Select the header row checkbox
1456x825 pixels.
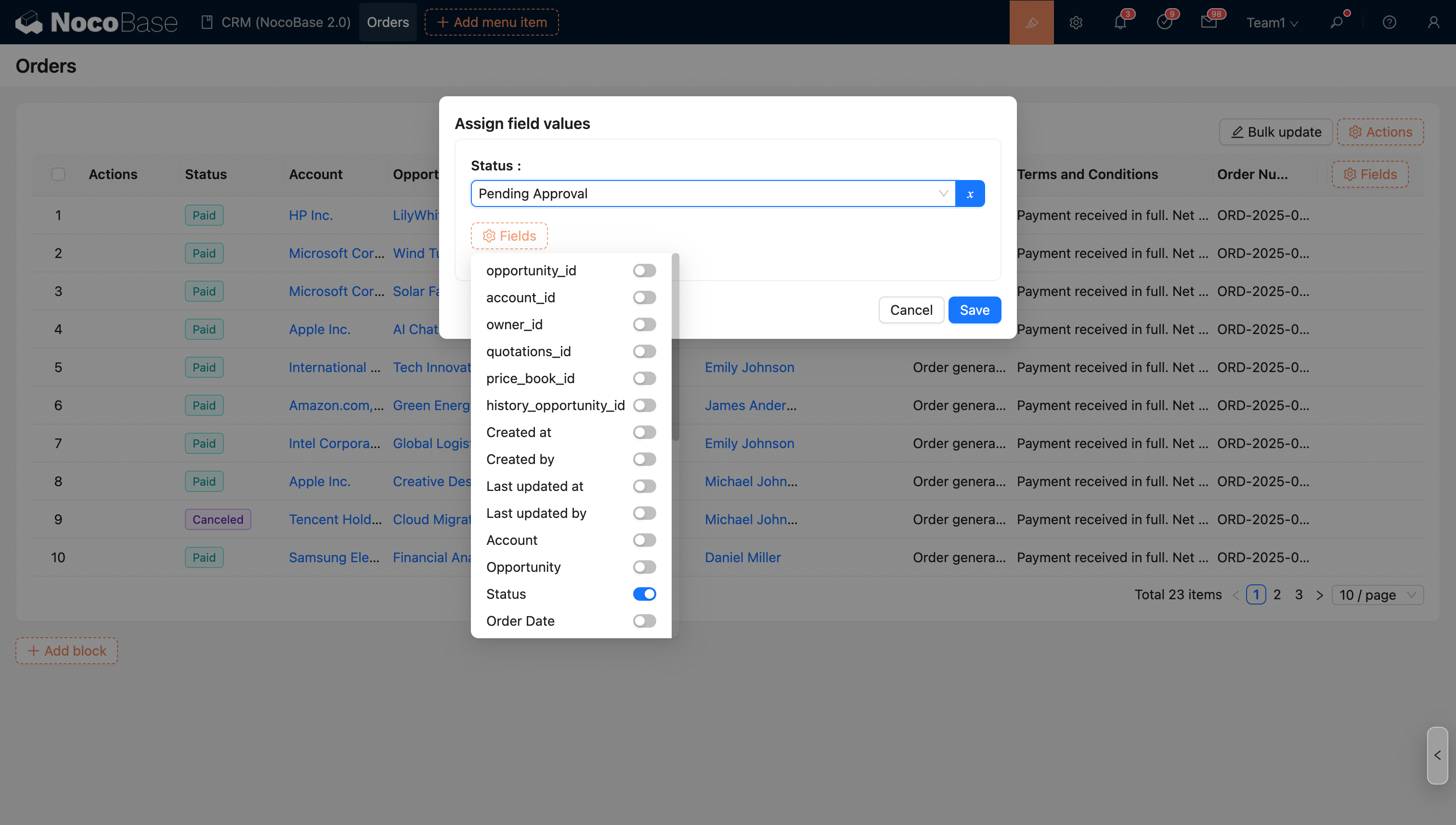[58, 174]
